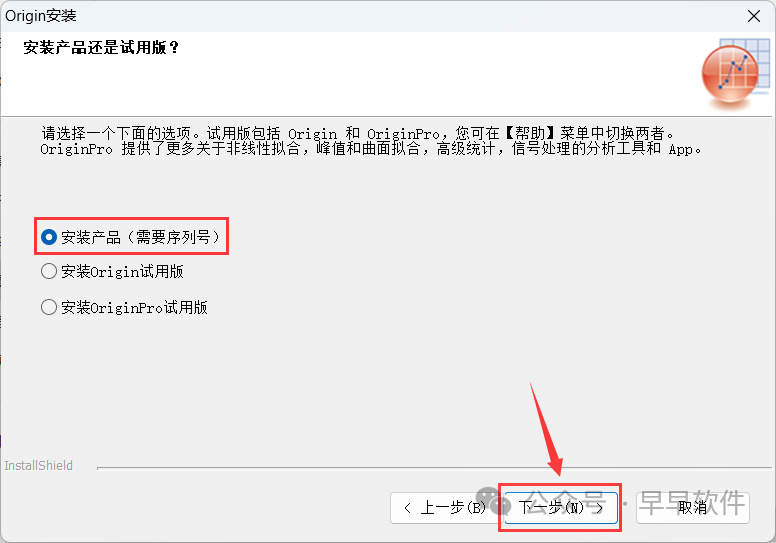Click the red arrow pointing at 下一步
The height and width of the screenshot is (543, 776).
click(x=547, y=429)
